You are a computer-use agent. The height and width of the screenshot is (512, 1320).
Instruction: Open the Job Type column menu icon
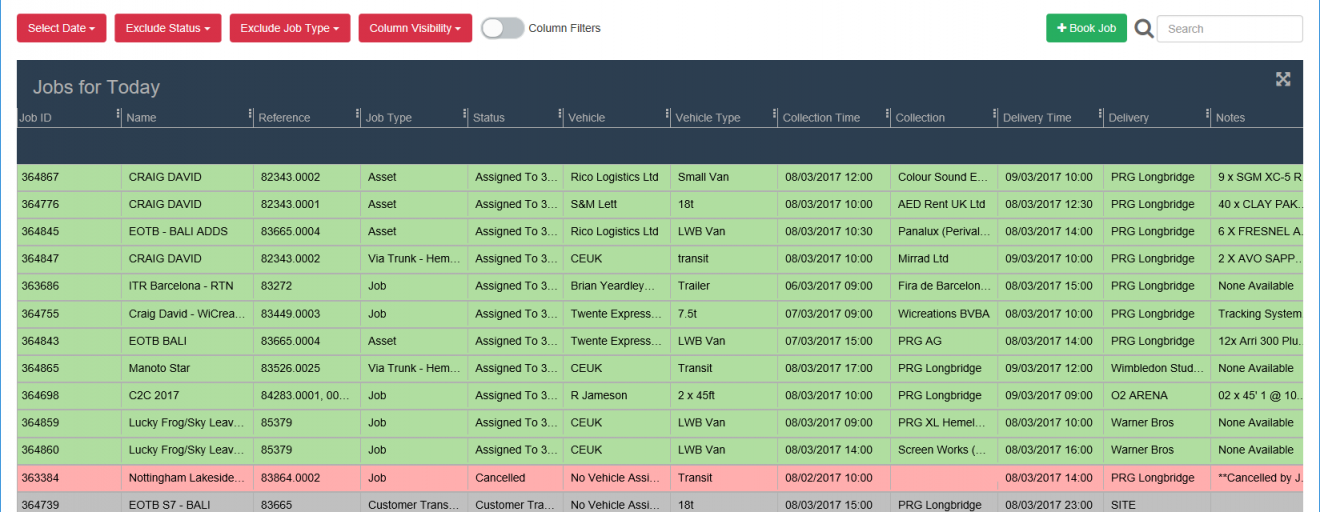[x=466, y=117]
